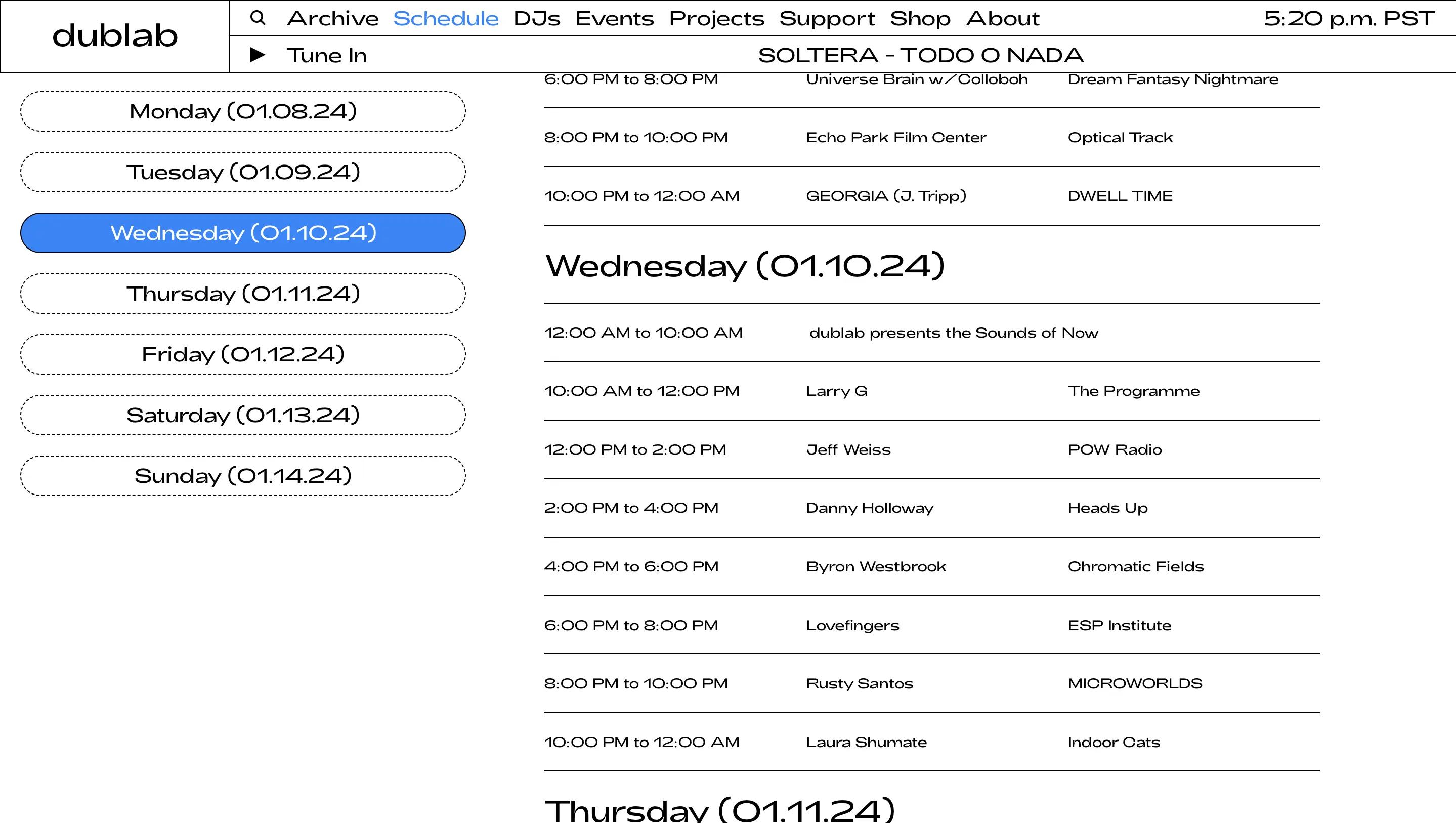Open POW Radio show link
Screen dimensions: 1456x823
click(x=1115, y=449)
